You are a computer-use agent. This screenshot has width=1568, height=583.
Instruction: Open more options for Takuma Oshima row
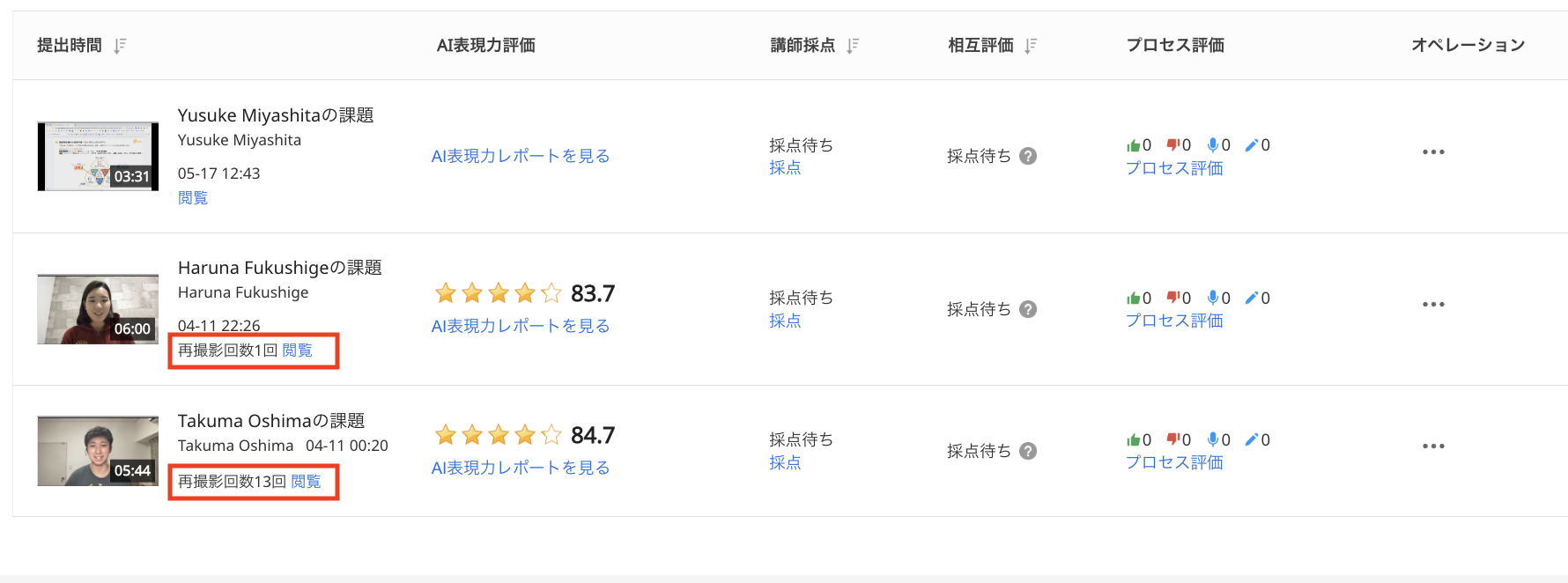[1433, 446]
